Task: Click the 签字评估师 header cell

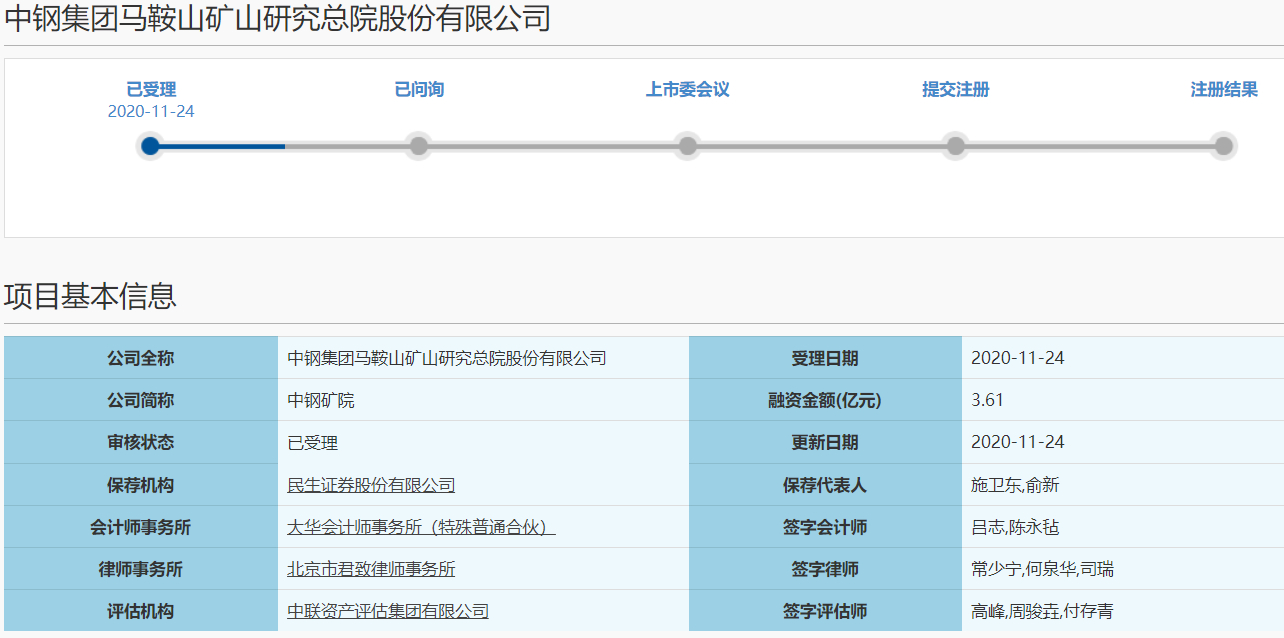Action: (825, 611)
